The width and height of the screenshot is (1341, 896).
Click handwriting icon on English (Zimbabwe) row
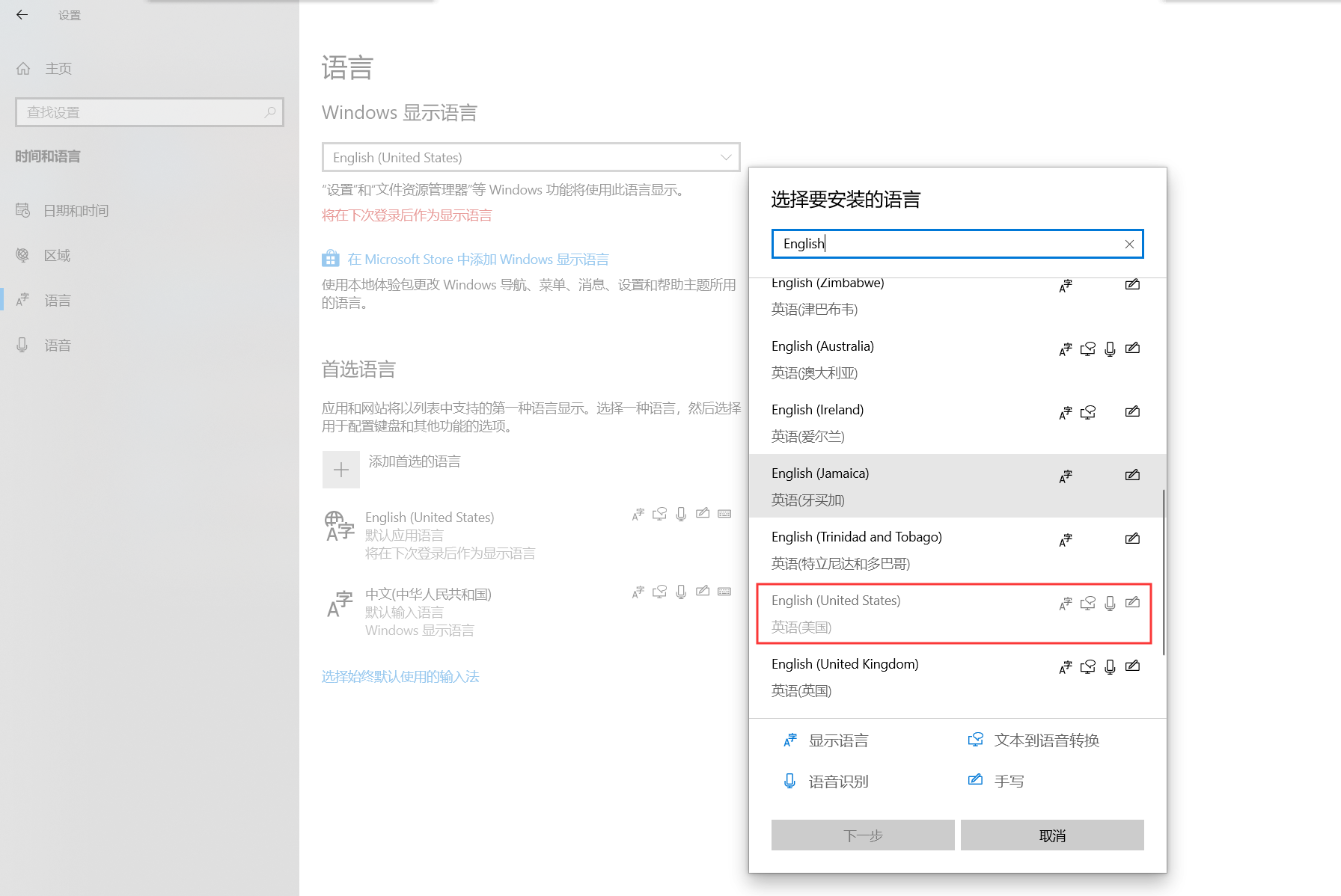1132,284
